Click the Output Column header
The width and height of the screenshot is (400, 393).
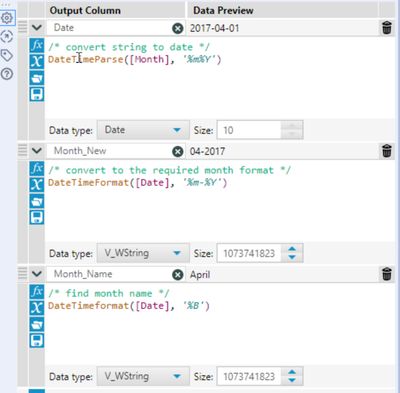[85, 11]
